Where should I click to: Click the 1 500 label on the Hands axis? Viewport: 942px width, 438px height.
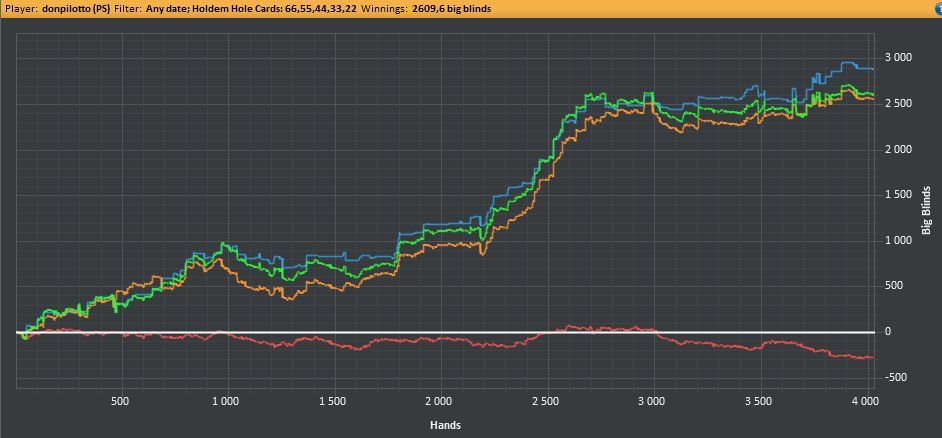[x=333, y=401]
